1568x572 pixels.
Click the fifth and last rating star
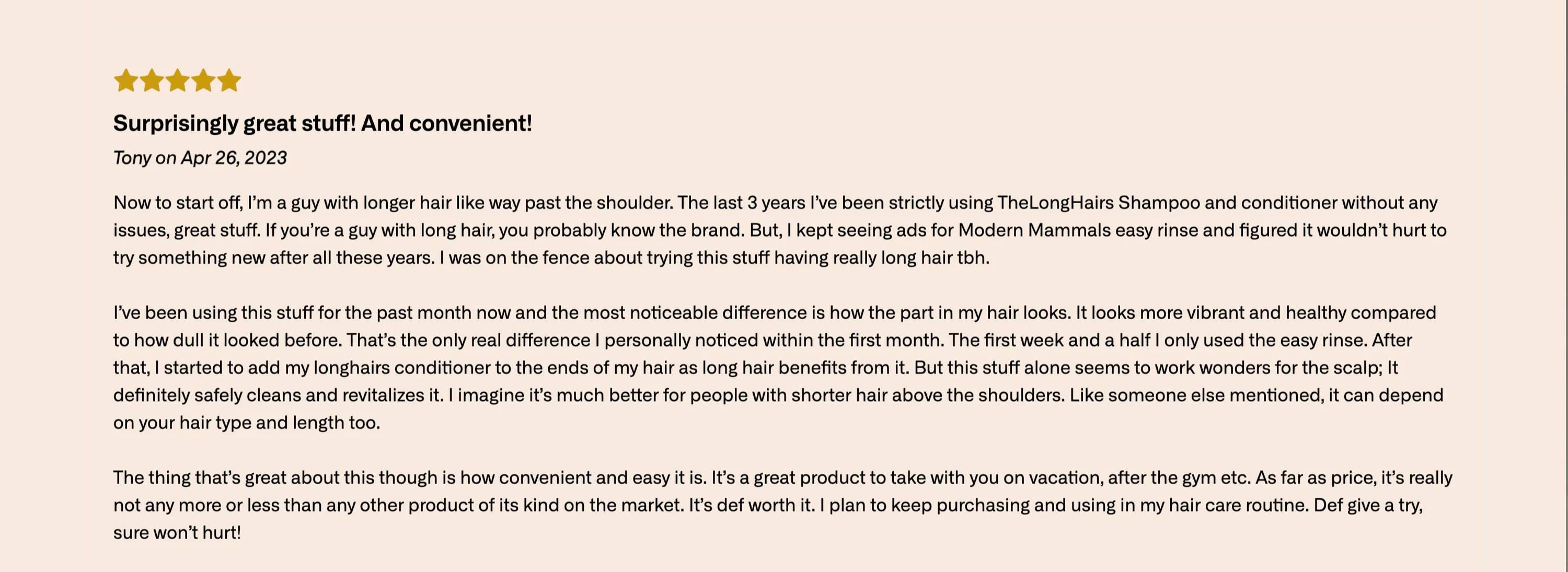coord(229,80)
